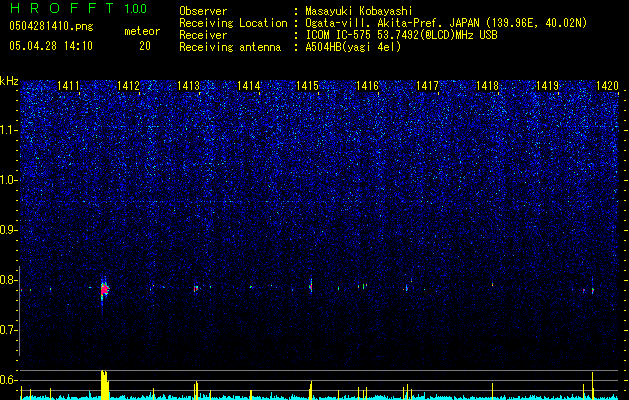This screenshot has width=629, height=400.
Task: Click the 0.9 kHz frequency label
Action: pos(9,230)
